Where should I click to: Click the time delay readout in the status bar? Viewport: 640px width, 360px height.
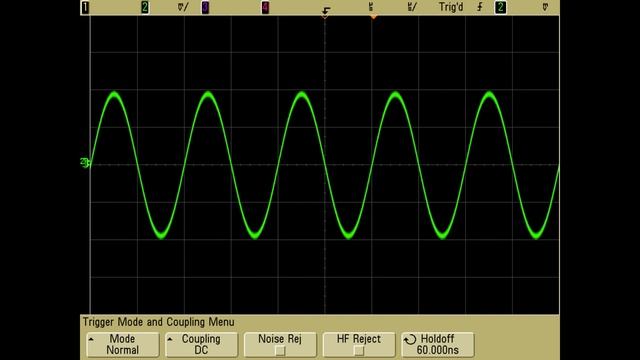point(371,7)
